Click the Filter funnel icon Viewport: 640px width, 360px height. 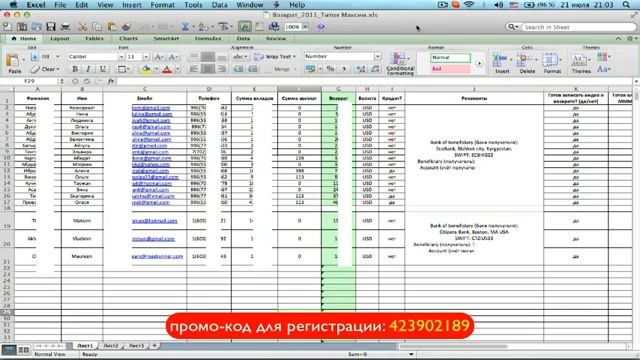pyautogui.click(x=223, y=27)
